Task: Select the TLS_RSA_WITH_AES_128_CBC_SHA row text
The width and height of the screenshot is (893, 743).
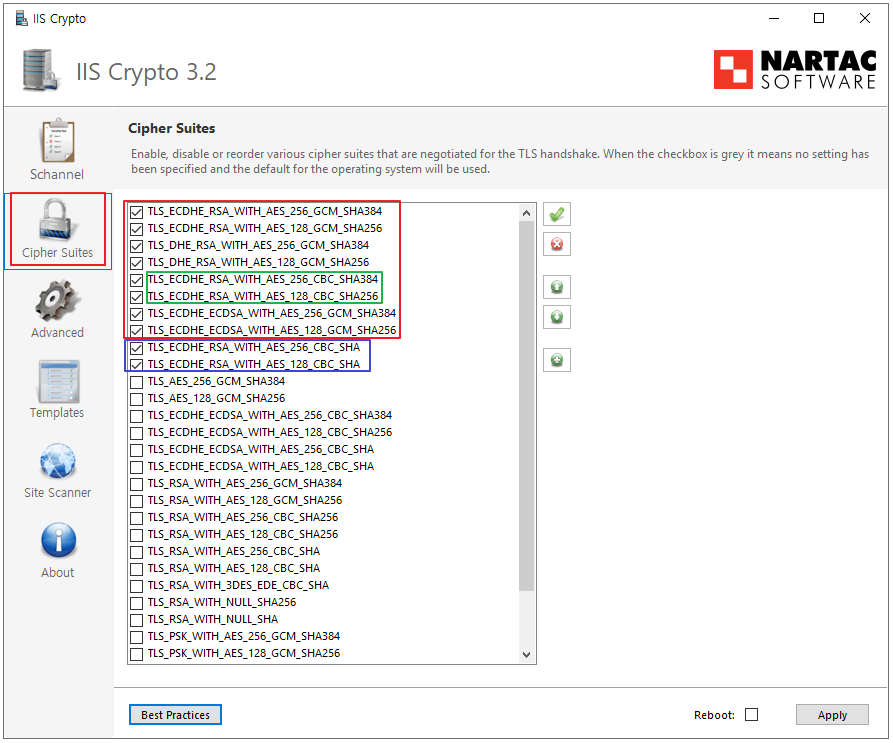Action: coord(234,568)
